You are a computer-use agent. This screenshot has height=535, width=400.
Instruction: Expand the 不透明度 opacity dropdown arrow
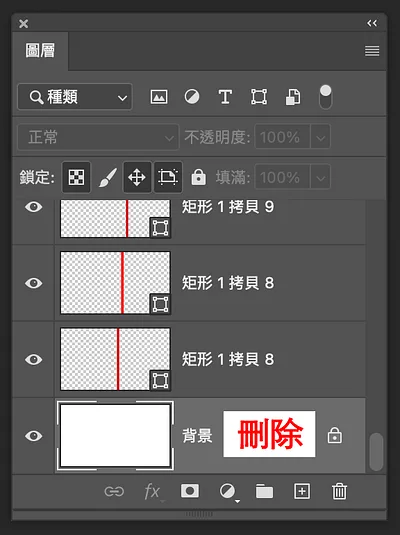pos(320,137)
